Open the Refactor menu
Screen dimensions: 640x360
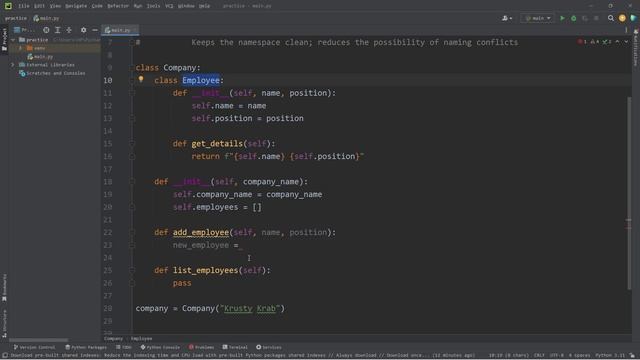pyautogui.click(x=118, y=6)
